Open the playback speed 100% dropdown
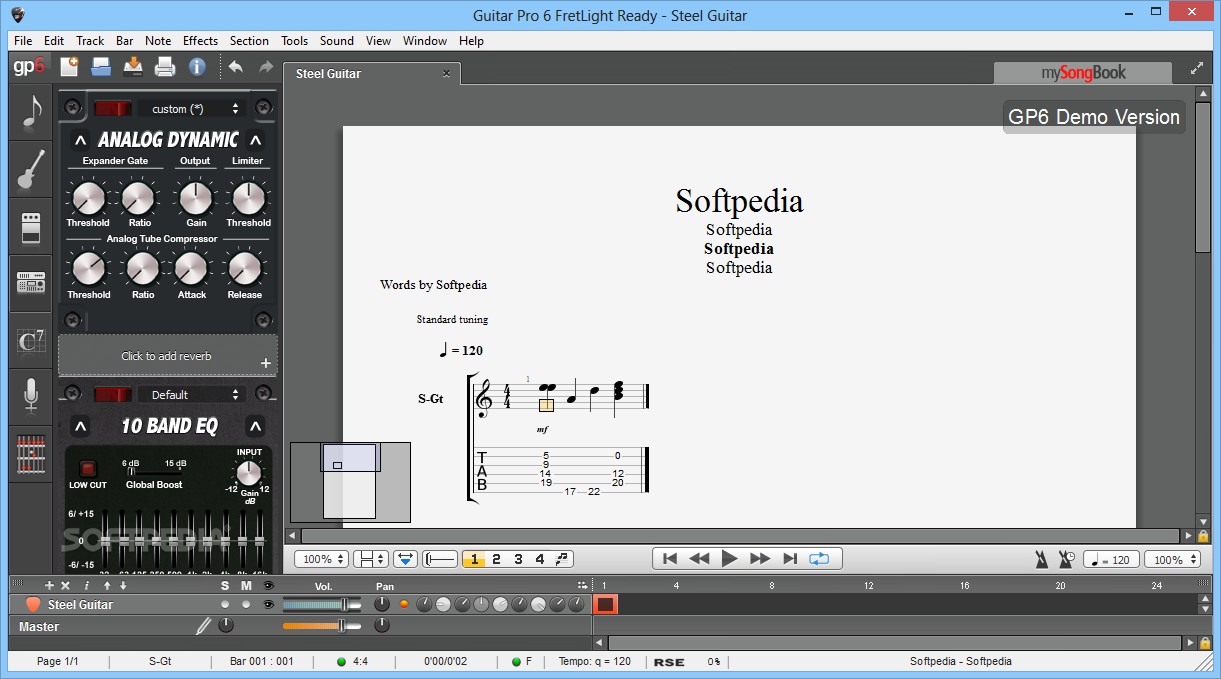 (x=1172, y=559)
